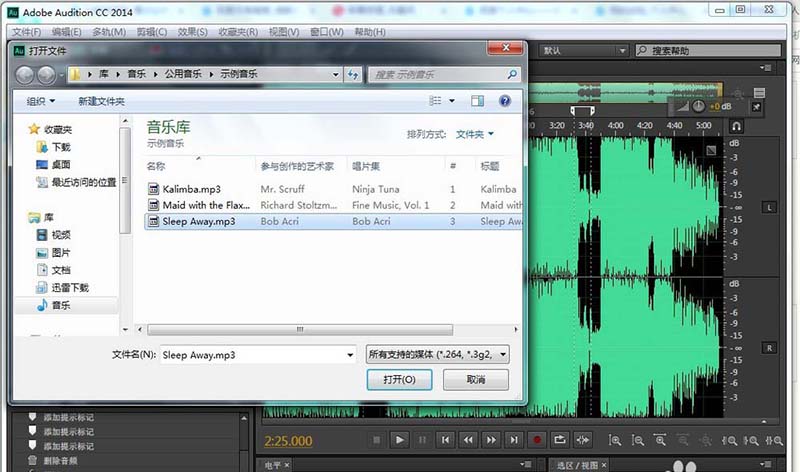
Task: Select Sleep Away.mp3 file
Action: tap(334, 221)
